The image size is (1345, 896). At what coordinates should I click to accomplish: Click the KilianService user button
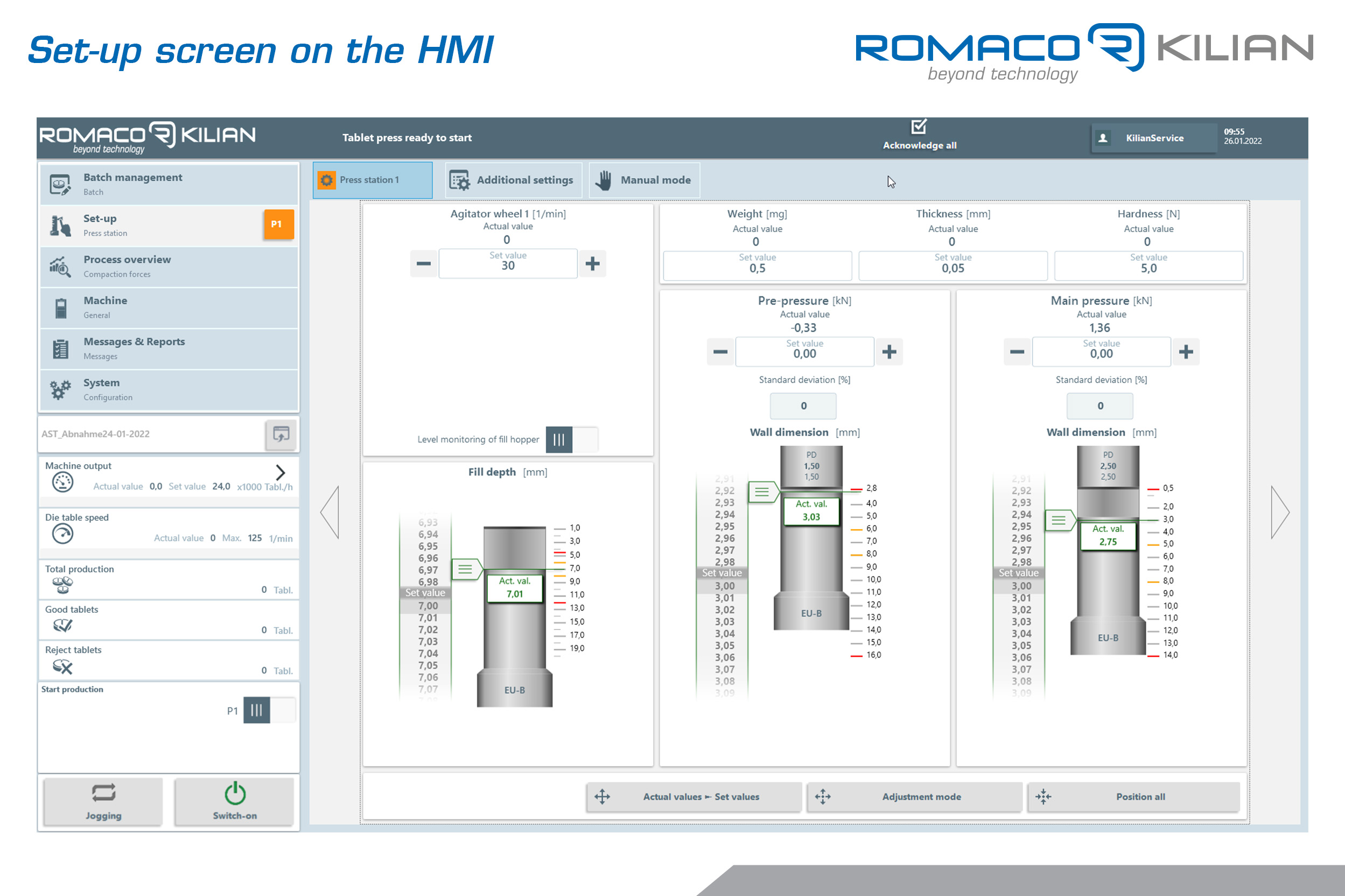coord(1154,138)
